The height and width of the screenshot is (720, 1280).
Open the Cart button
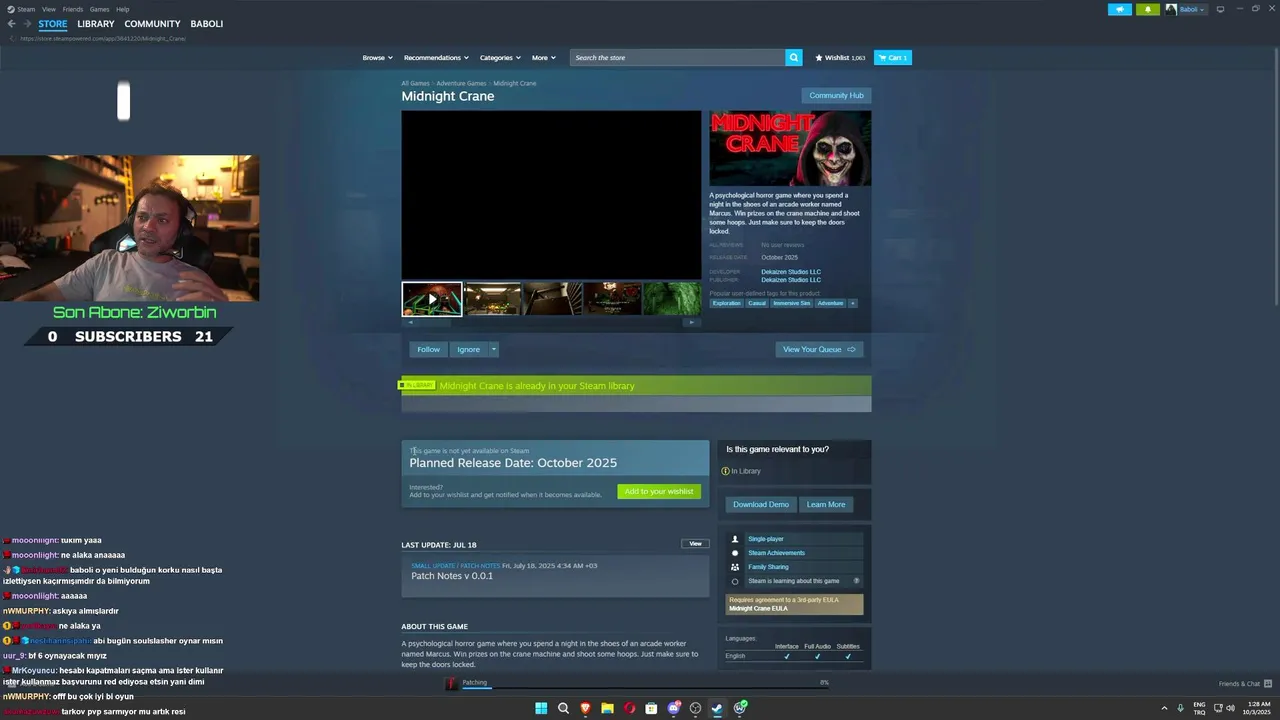click(893, 58)
